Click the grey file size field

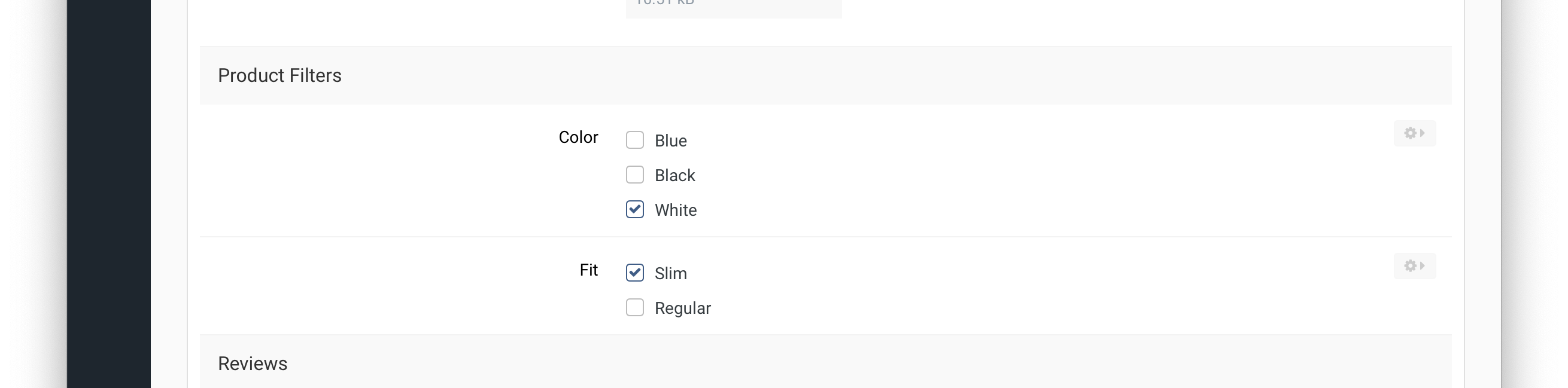click(x=734, y=7)
